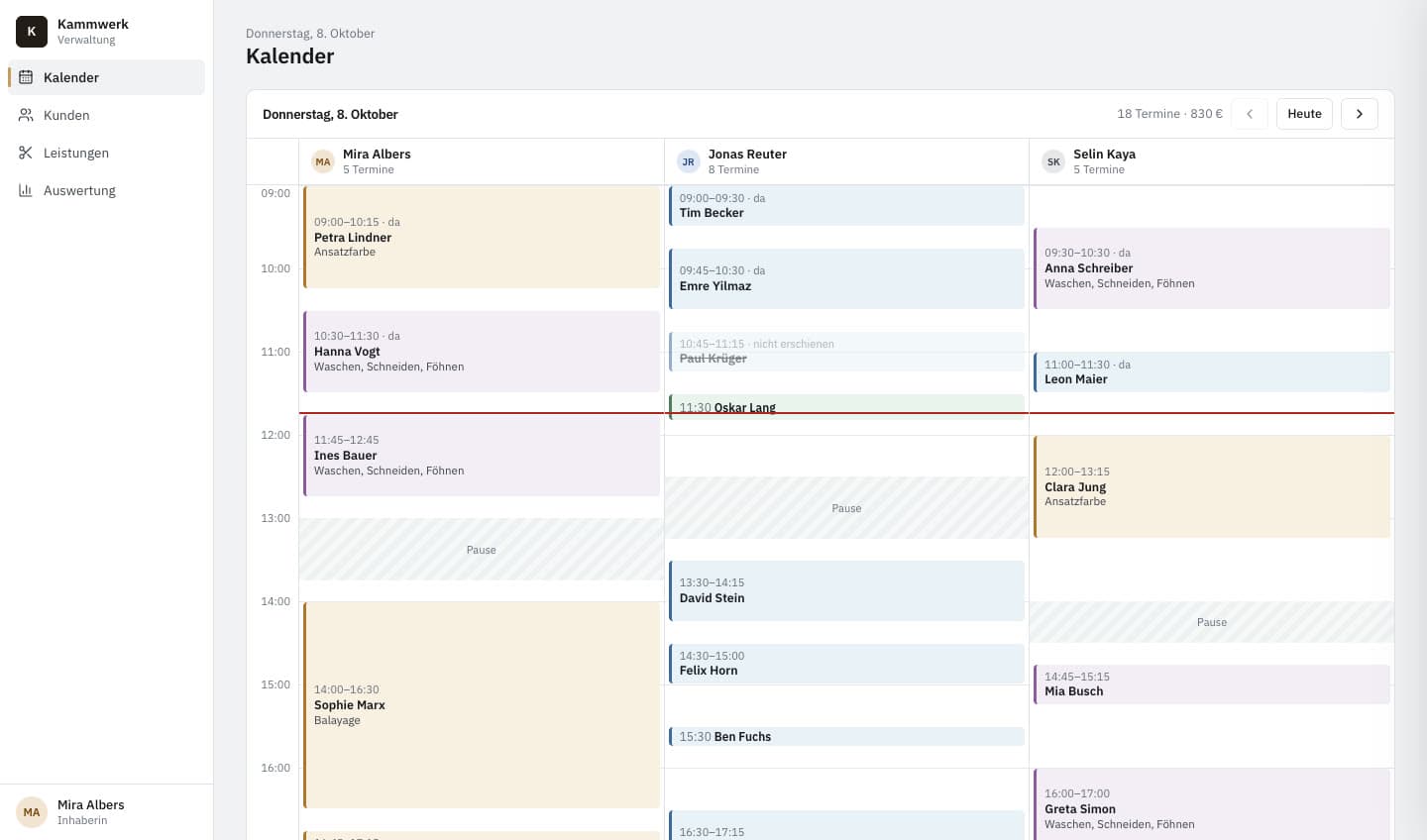Open Leistungen in sidebar
Screen dimensions: 1427x840
pos(106,153)
